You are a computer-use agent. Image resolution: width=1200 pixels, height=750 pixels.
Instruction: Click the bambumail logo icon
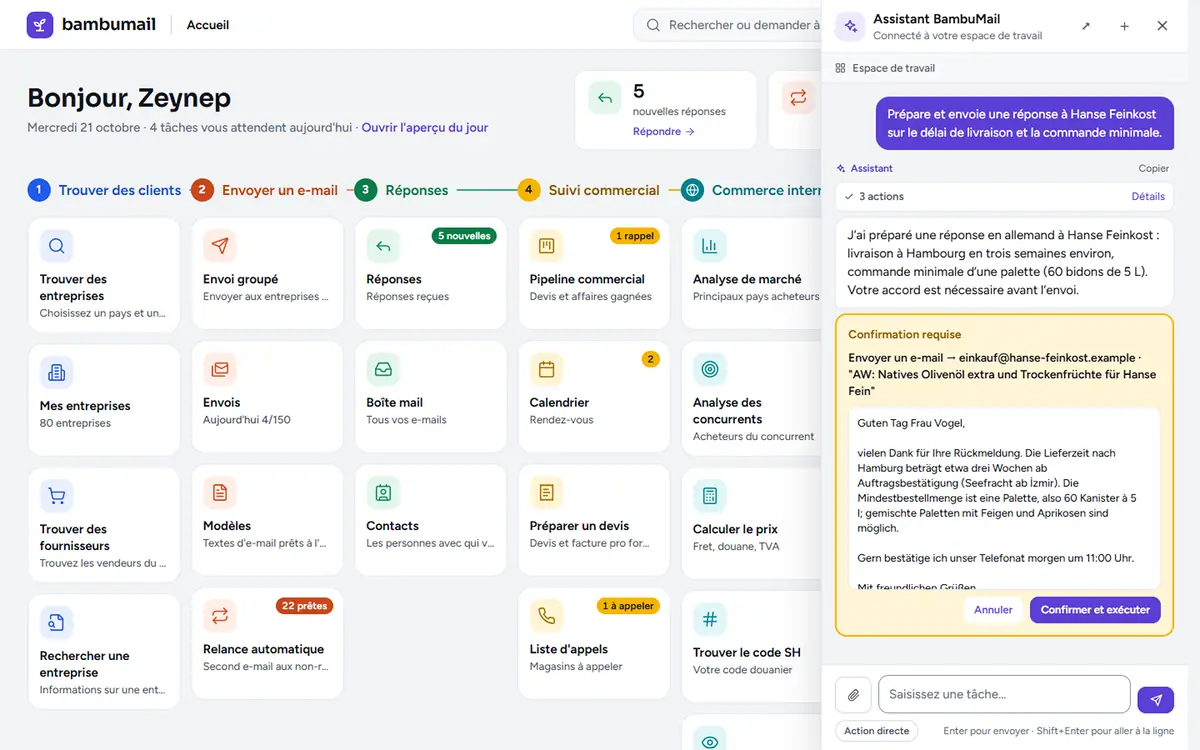click(40, 25)
